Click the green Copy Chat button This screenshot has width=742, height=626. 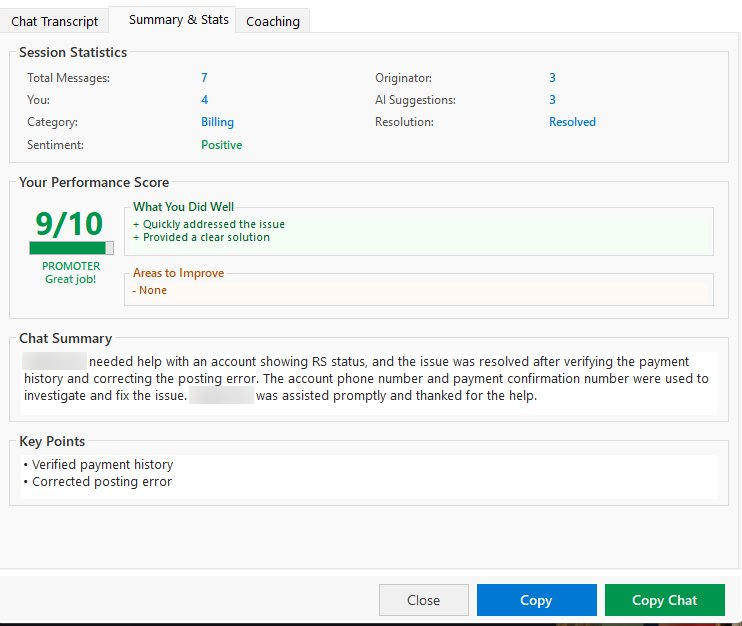pyautogui.click(x=664, y=600)
